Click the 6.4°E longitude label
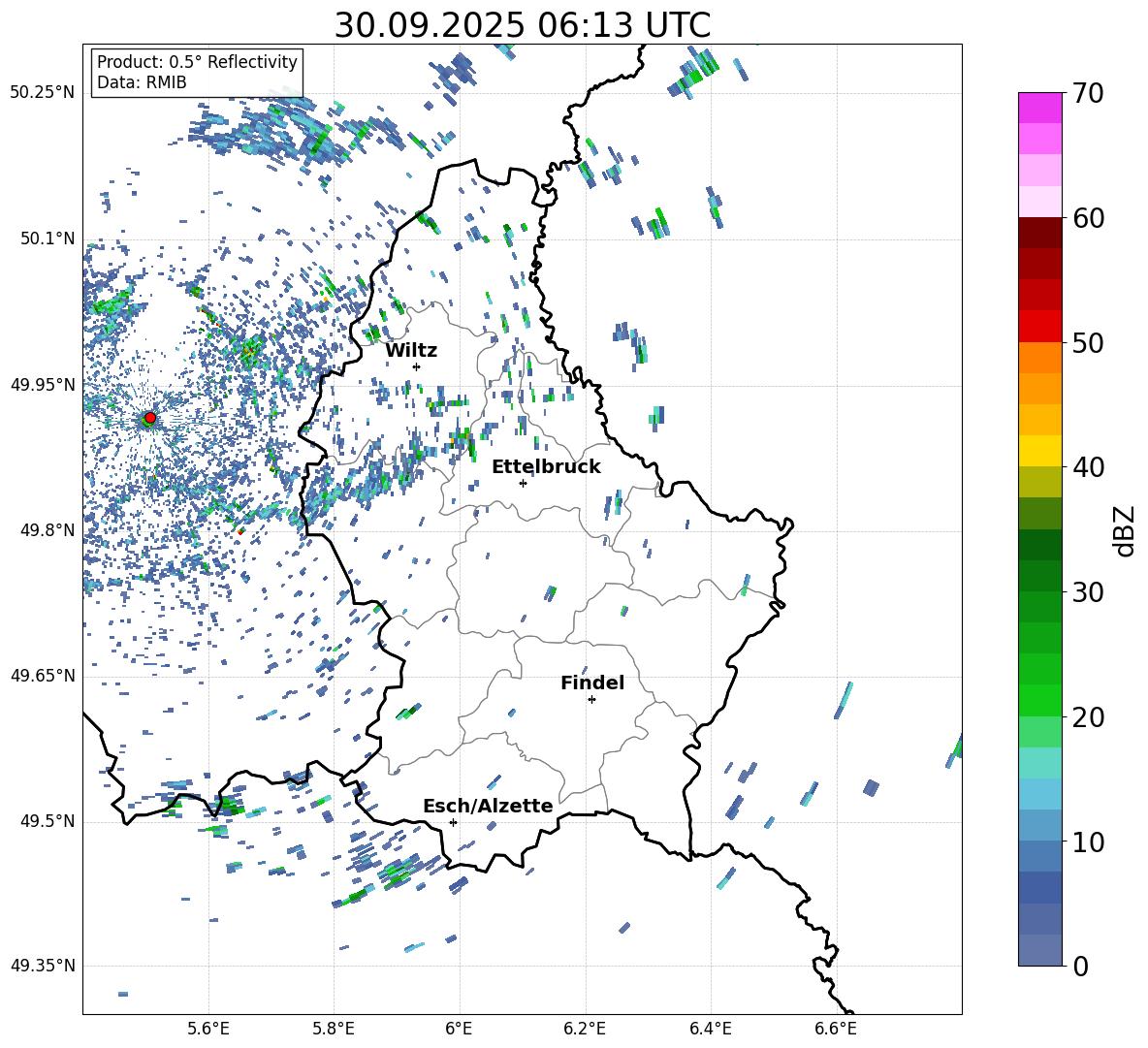 pyautogui.click(x=710, y=1029)
